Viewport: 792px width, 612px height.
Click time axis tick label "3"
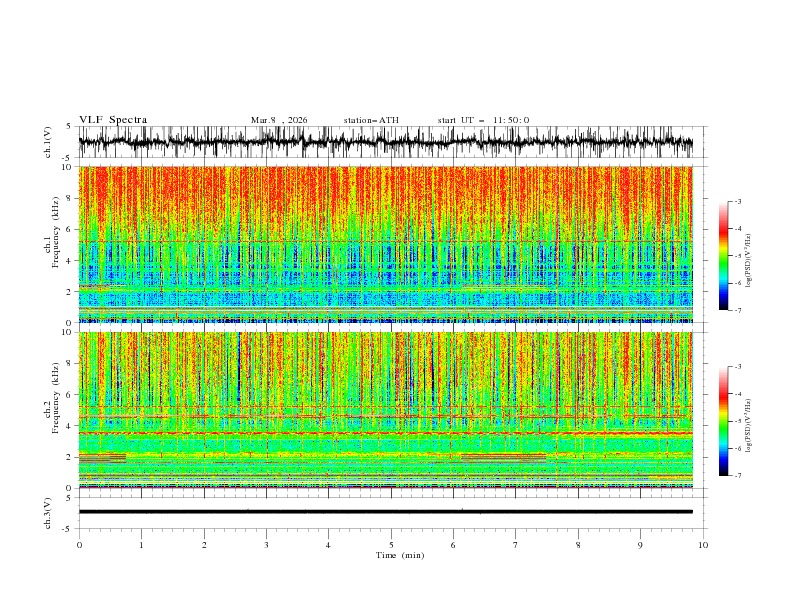(266, 545)
